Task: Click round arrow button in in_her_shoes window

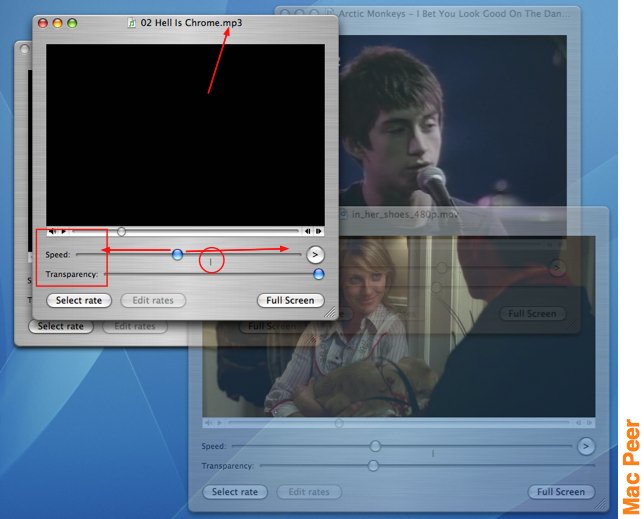Action: (586, 446)
